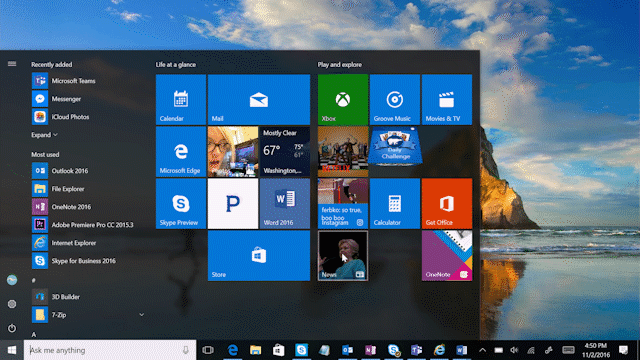Click the Play and explore group header
Viewport: 640px width, 360px height.
(340, 64)
